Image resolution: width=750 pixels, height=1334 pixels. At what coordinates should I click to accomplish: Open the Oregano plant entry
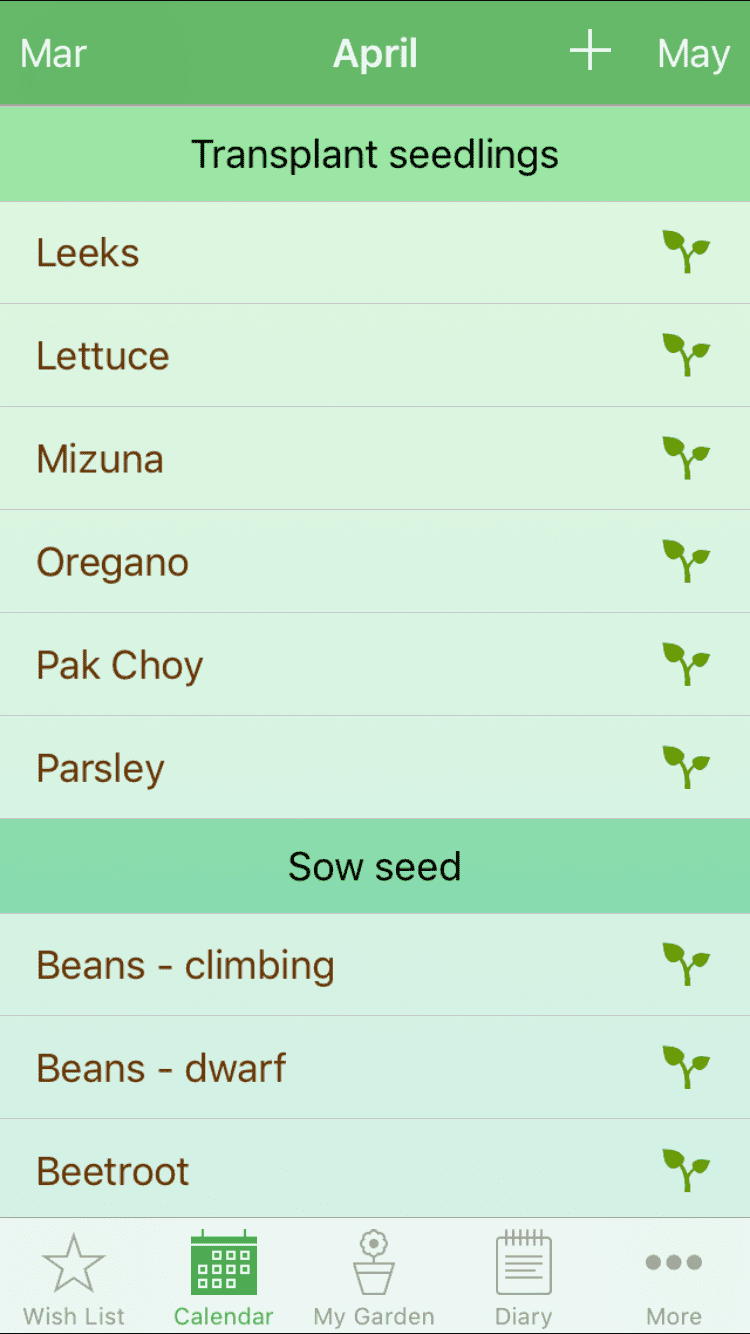[x=375, y=561]
